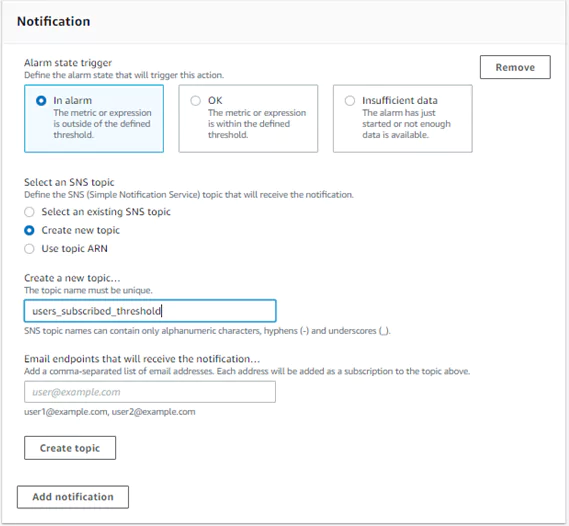
Task: Choose the Use topic ARN option
Action: (x=29, y=249)
